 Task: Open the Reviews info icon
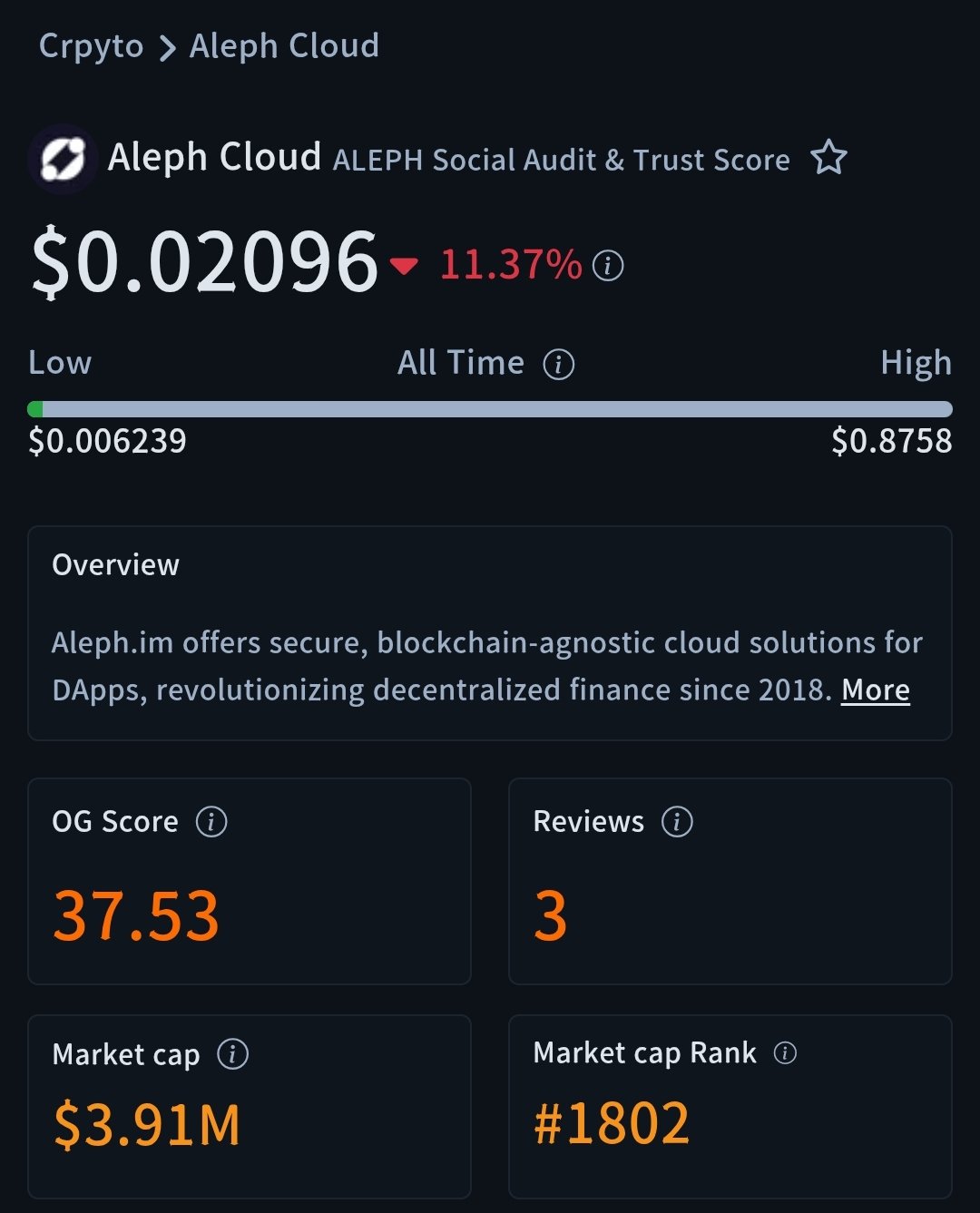677,822
